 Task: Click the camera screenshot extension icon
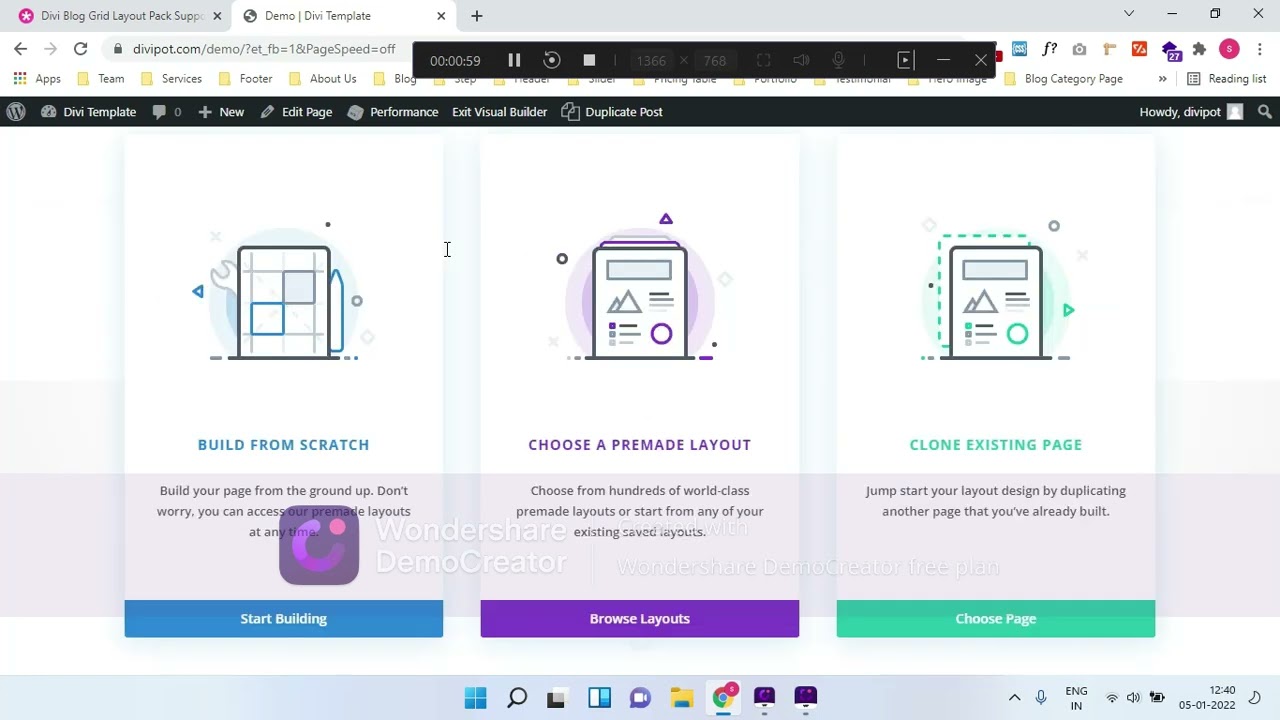[1079, 49]
